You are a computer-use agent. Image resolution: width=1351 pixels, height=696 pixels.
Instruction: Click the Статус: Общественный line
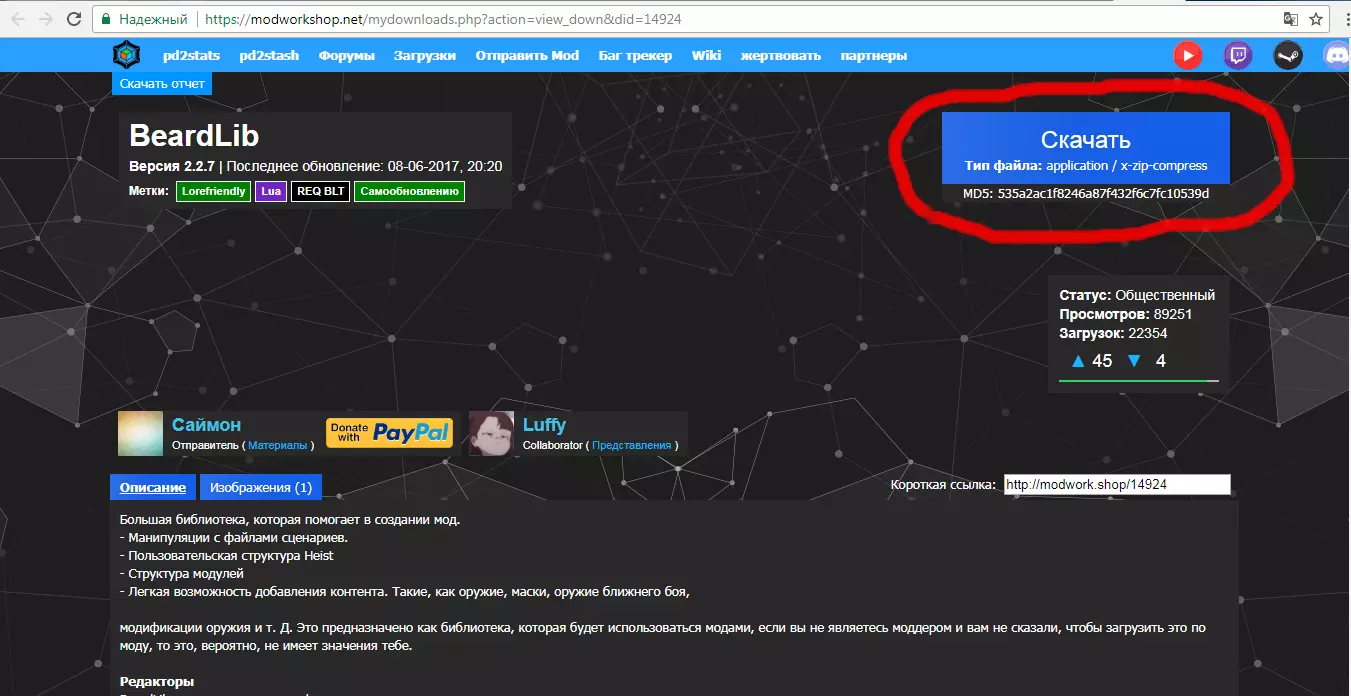point(1137,295)
